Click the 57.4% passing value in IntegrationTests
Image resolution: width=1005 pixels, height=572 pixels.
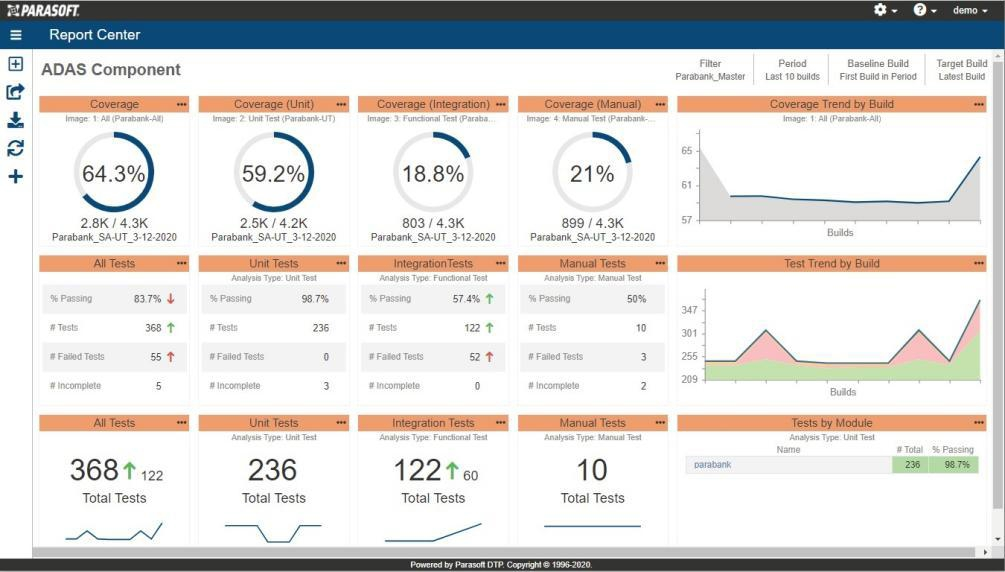[x=466, y=299]
